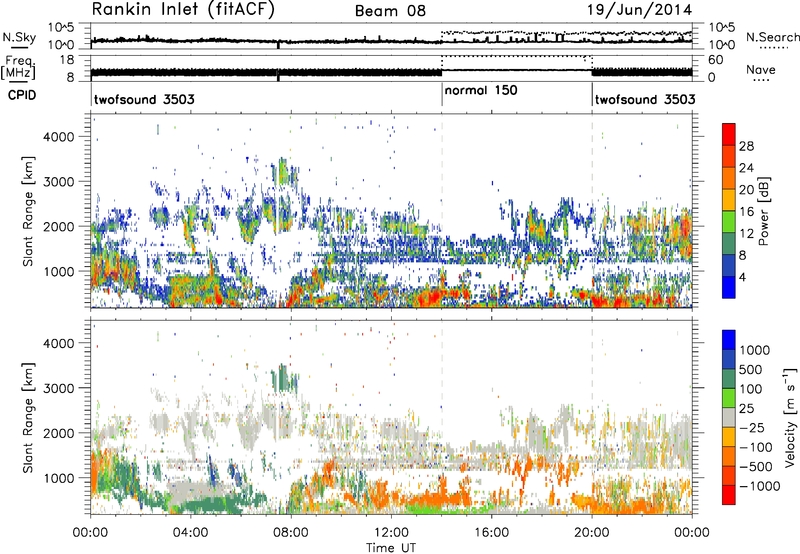The height and width of the screenshot is (554, 800).
Task: Click the '12' value on power color bar
Action: (746, 234)
